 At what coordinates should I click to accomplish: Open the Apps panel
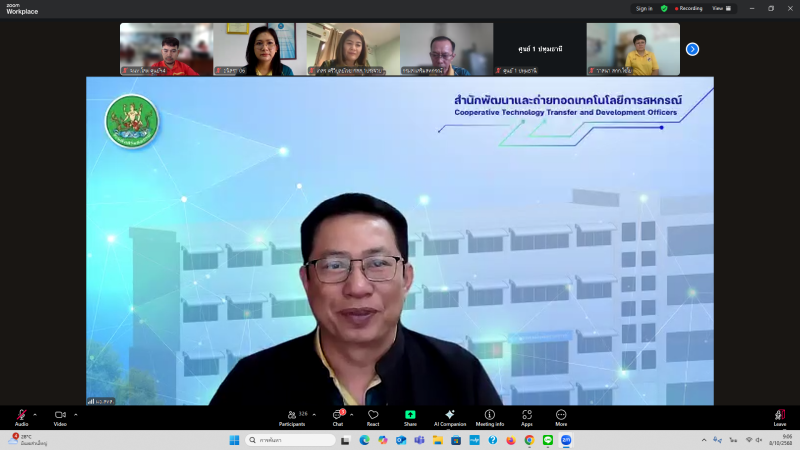527,415
